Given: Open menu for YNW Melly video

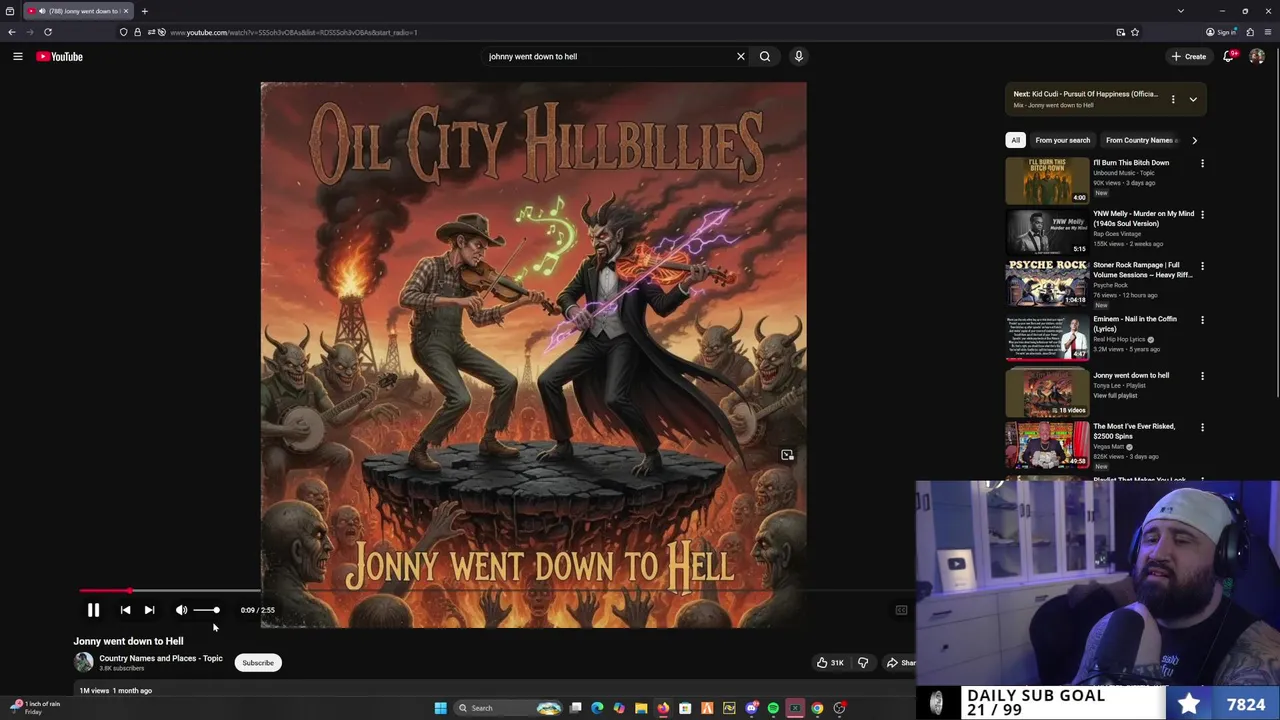Looking at the screenshot, I should pyautogui.click(x=1202, y=214).
